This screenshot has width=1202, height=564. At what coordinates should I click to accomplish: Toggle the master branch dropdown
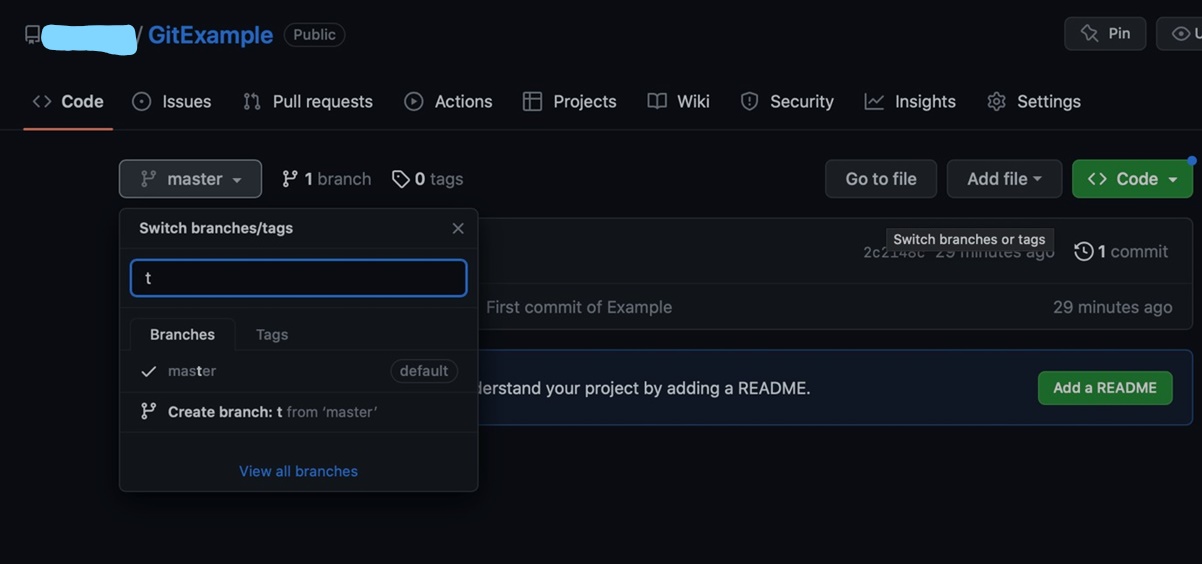click(x=190, y=179)
